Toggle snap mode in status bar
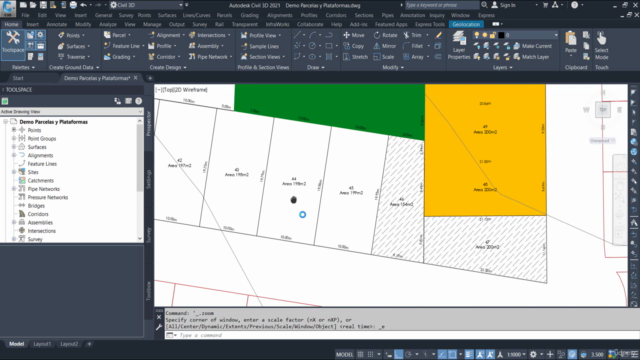Screen dimensions: 640x360 coord(370,354)
